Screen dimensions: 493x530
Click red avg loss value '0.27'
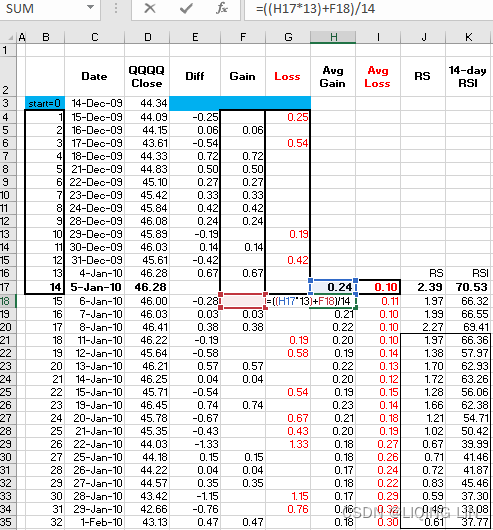[378, 444]
